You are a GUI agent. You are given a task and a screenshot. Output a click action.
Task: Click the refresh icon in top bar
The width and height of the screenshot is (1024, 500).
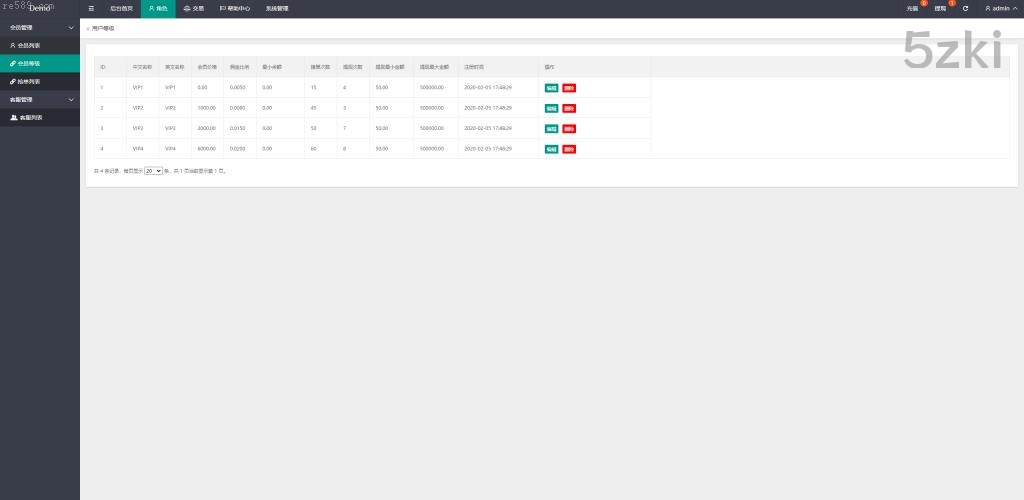[x=965, y=8]
